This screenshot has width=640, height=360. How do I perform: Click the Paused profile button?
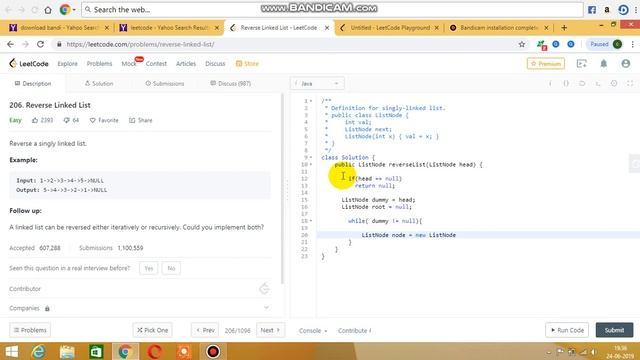click(606, 44)
